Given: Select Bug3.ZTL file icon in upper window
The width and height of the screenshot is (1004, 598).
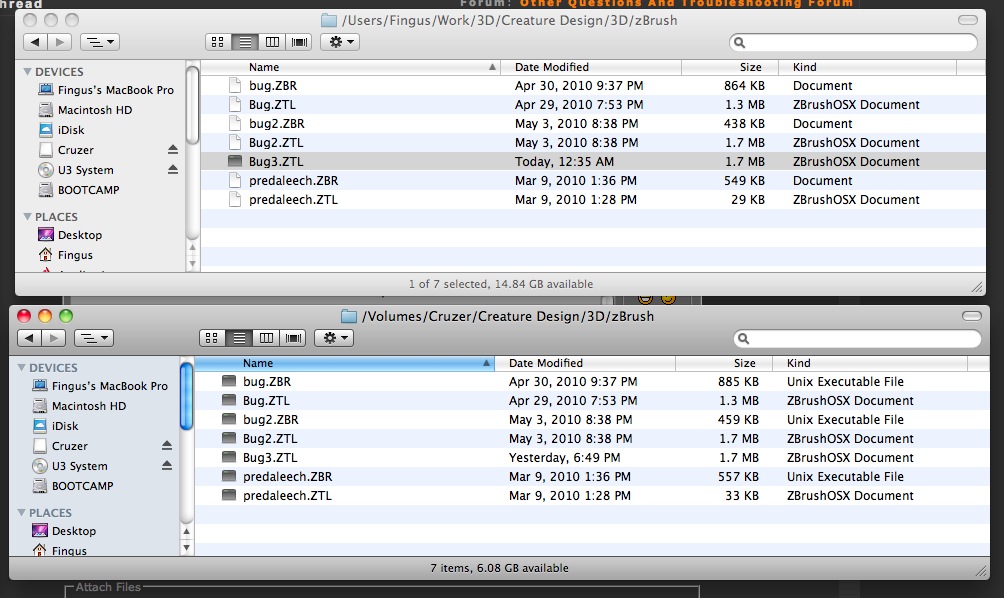Looking at the screenshot, I should click(235, 161).
